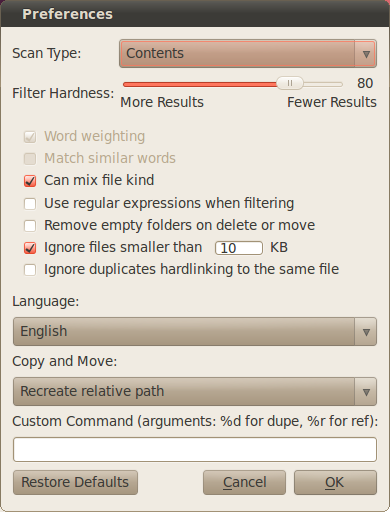
Task: Expand the Language dropdown showing English
Action: point(195,332)
